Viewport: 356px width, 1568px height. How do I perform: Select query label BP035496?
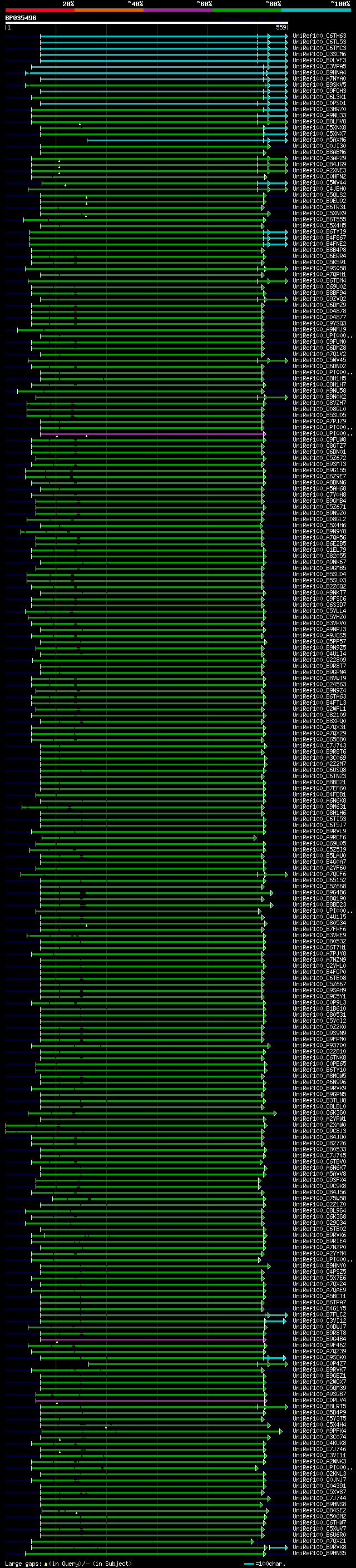[x=21, y=18]
